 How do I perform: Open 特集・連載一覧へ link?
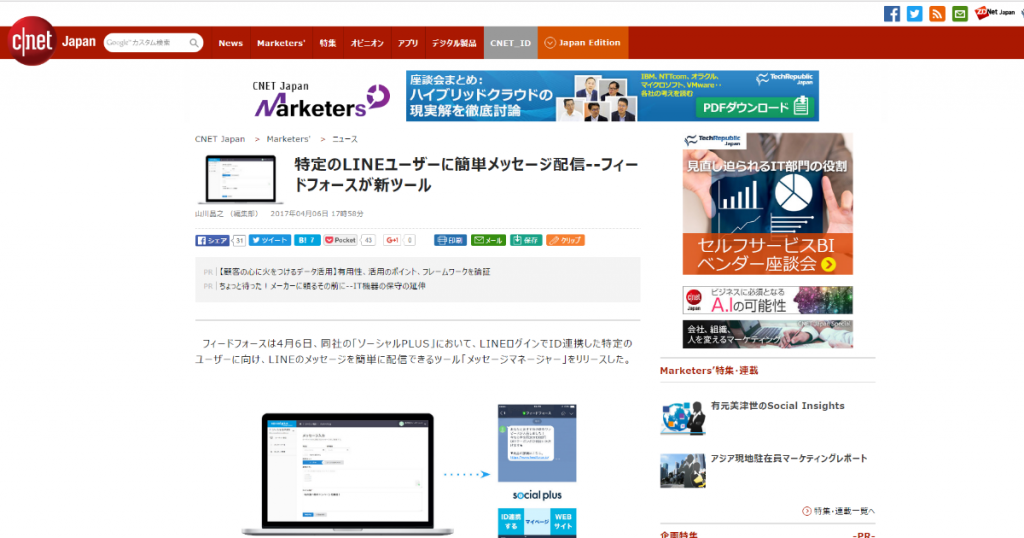pyautogui.click(x=839, y=511)
